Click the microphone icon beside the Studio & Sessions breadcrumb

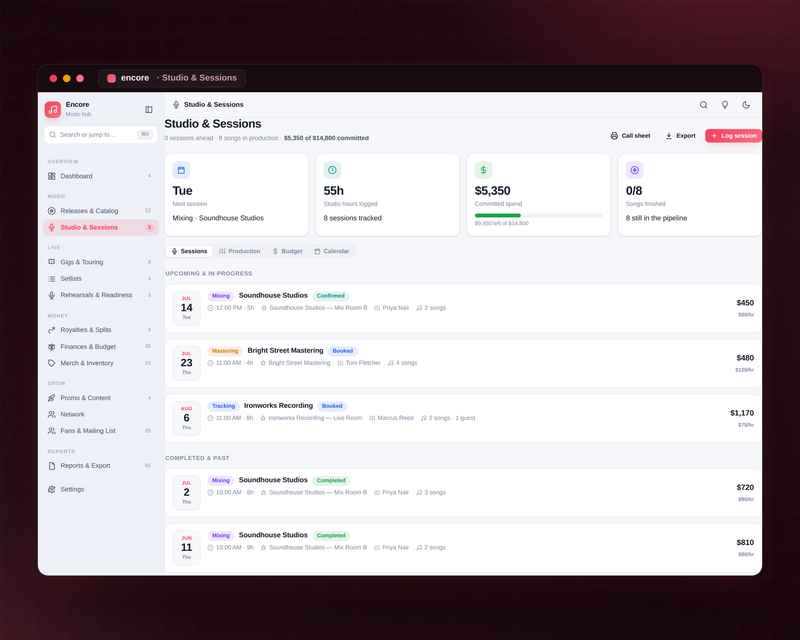[176, 105]
